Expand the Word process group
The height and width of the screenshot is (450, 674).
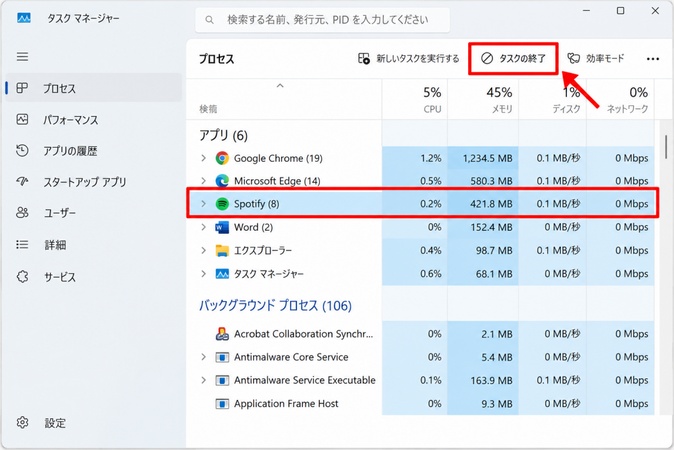coord(203,227)
